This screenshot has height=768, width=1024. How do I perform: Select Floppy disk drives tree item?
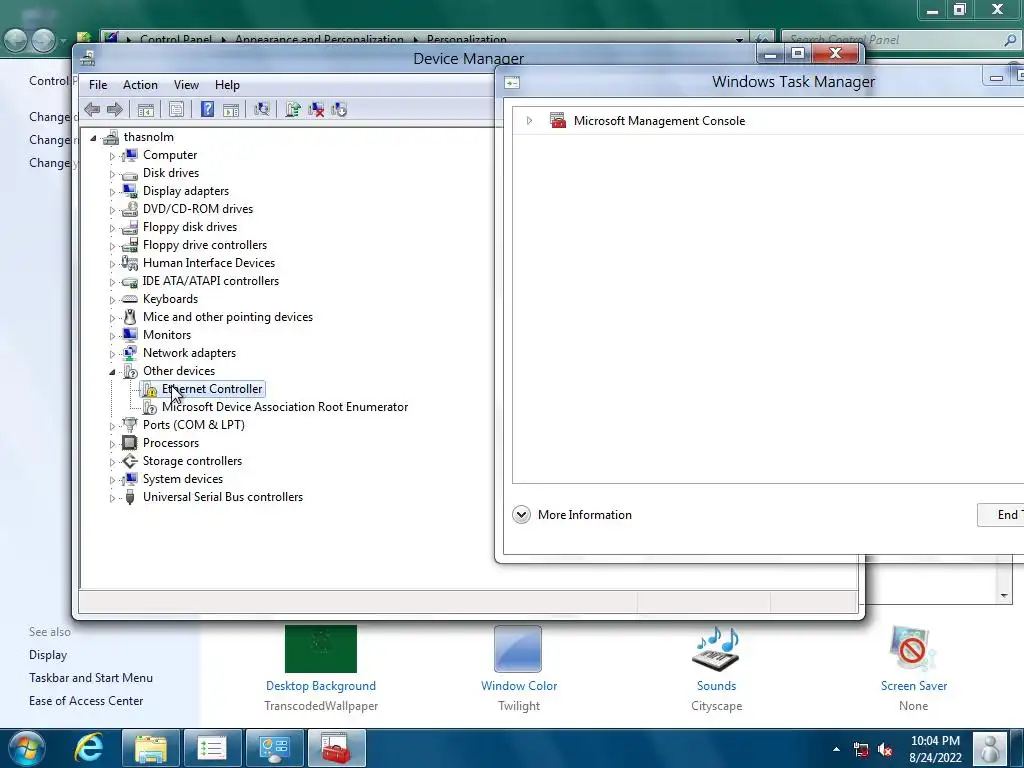190,227
